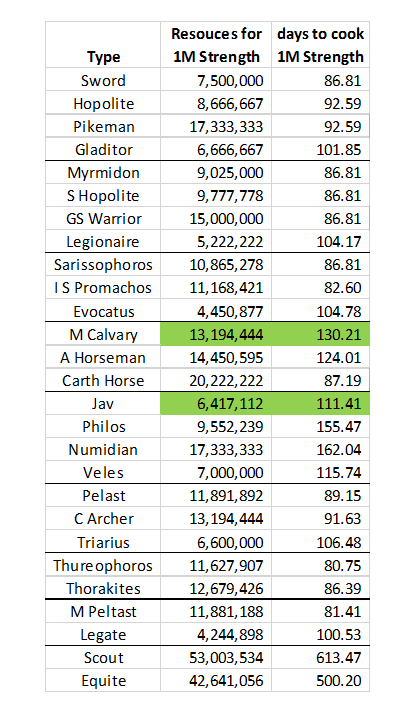The height and width of the screenshot is (705, 411).
Task: Select the Type header cell
Action: [x=103, y=45]
